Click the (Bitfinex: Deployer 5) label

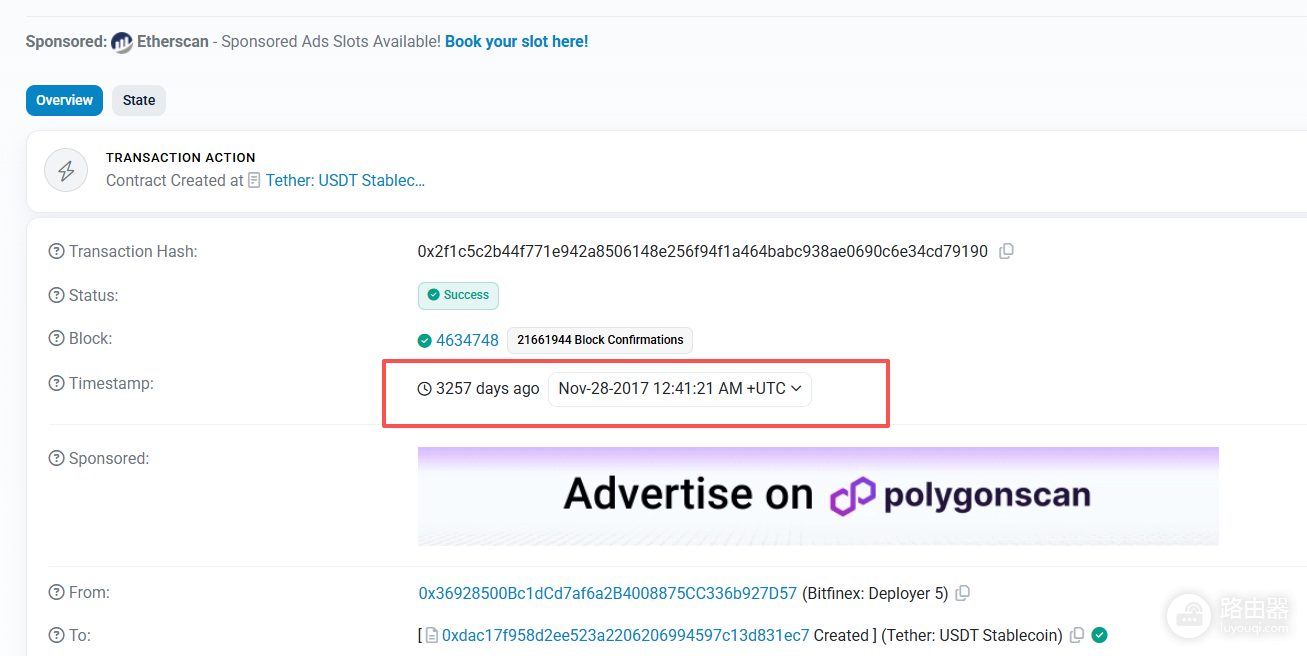[x=875, y=594]
